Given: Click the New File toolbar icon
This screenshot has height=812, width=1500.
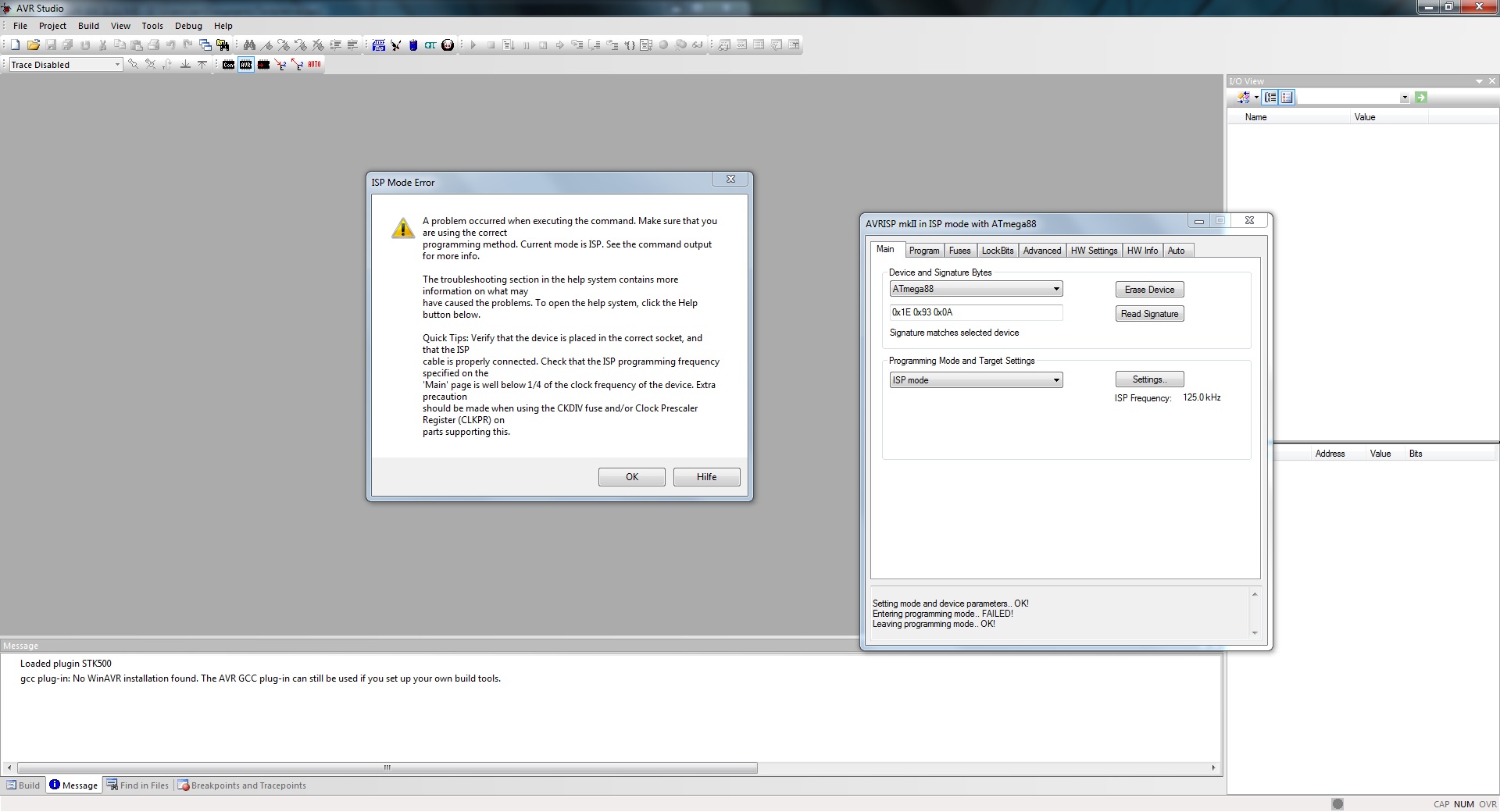Looking at the screenshot, I should (15, 45).
